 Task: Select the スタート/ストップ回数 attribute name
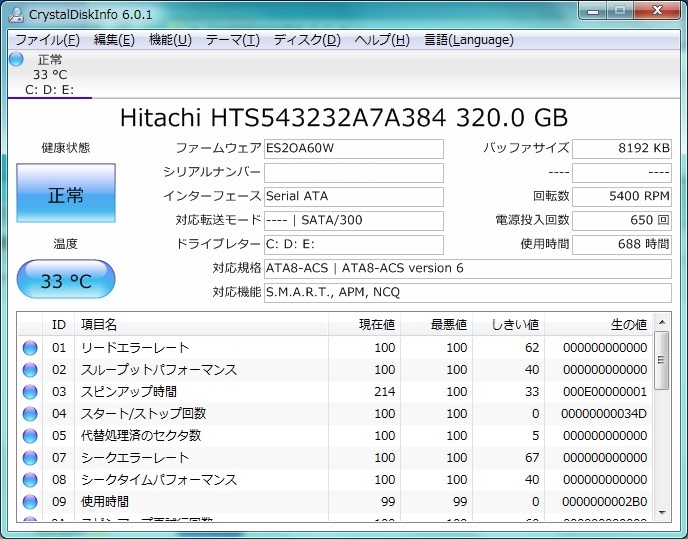[x=143, y=413]
